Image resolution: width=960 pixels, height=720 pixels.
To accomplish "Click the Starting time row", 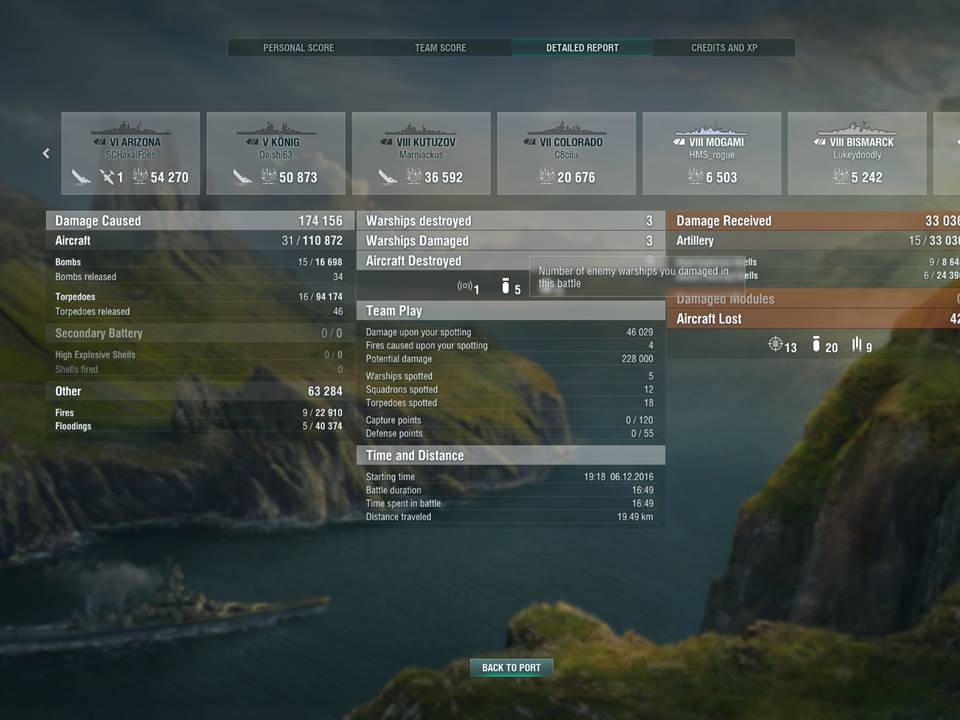I will click(x=511, y=476).
